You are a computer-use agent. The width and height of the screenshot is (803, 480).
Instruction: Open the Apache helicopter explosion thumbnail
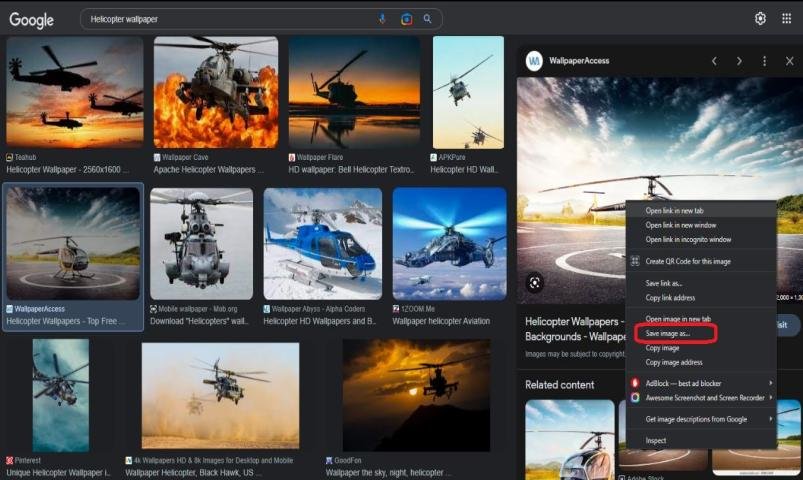215,92
